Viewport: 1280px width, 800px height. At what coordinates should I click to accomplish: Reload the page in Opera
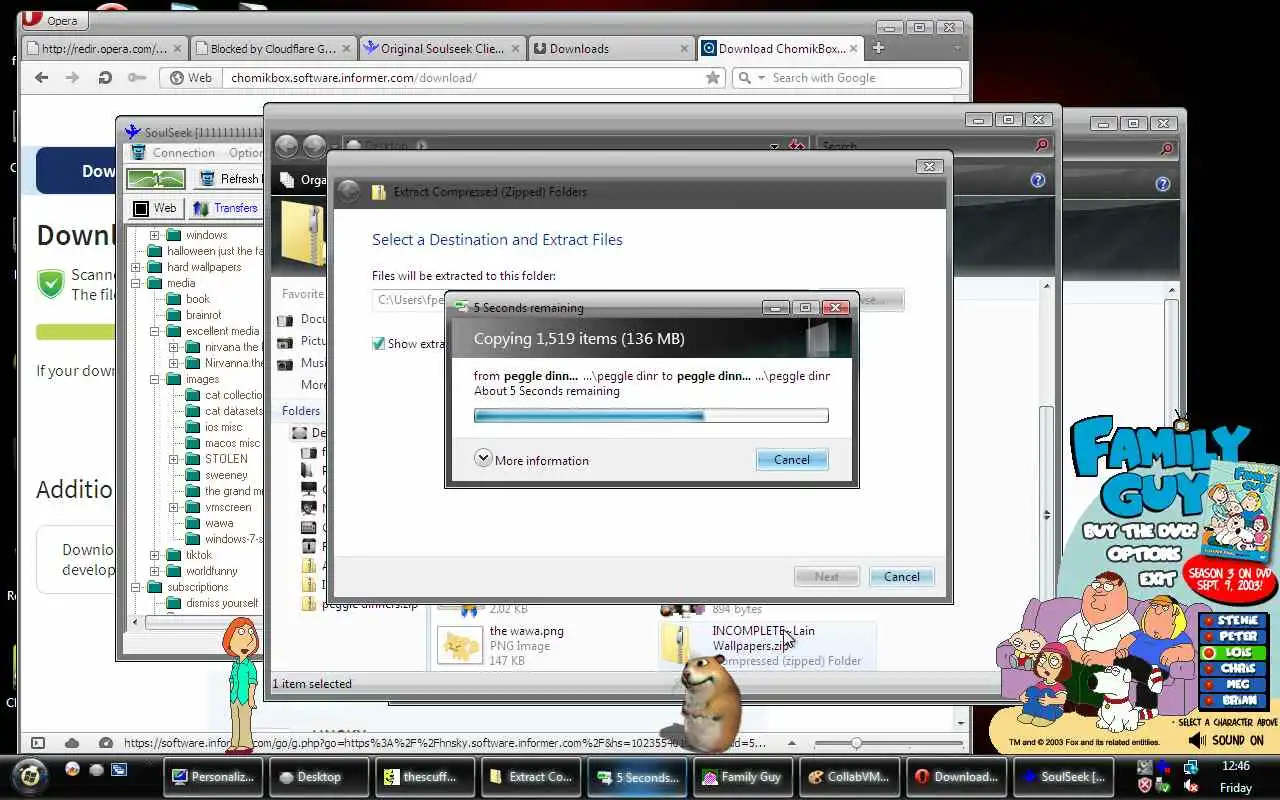coord(105,77)
